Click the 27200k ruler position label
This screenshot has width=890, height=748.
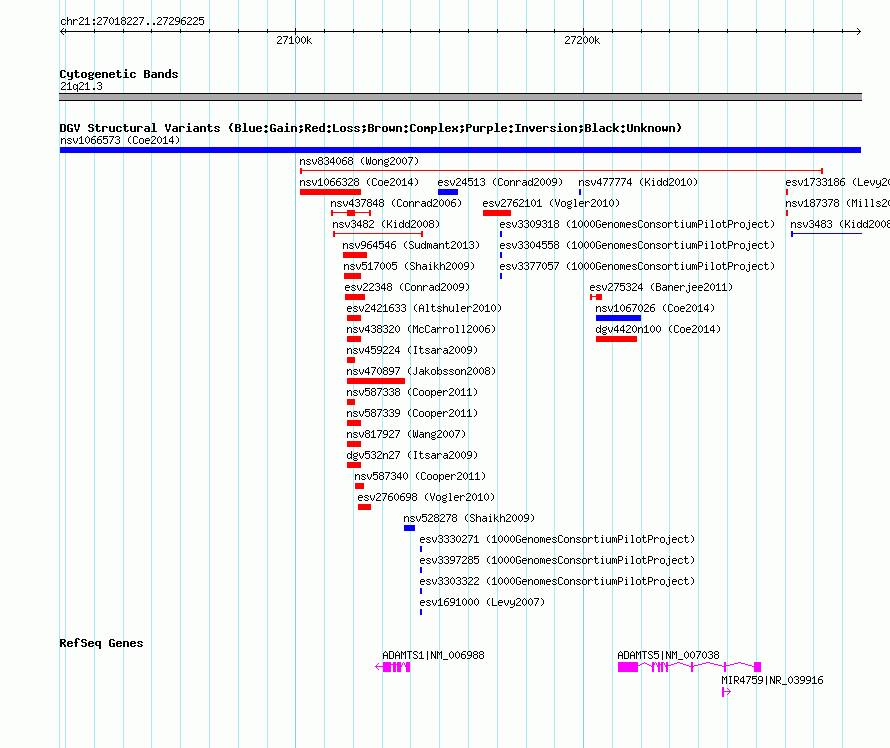582,40
